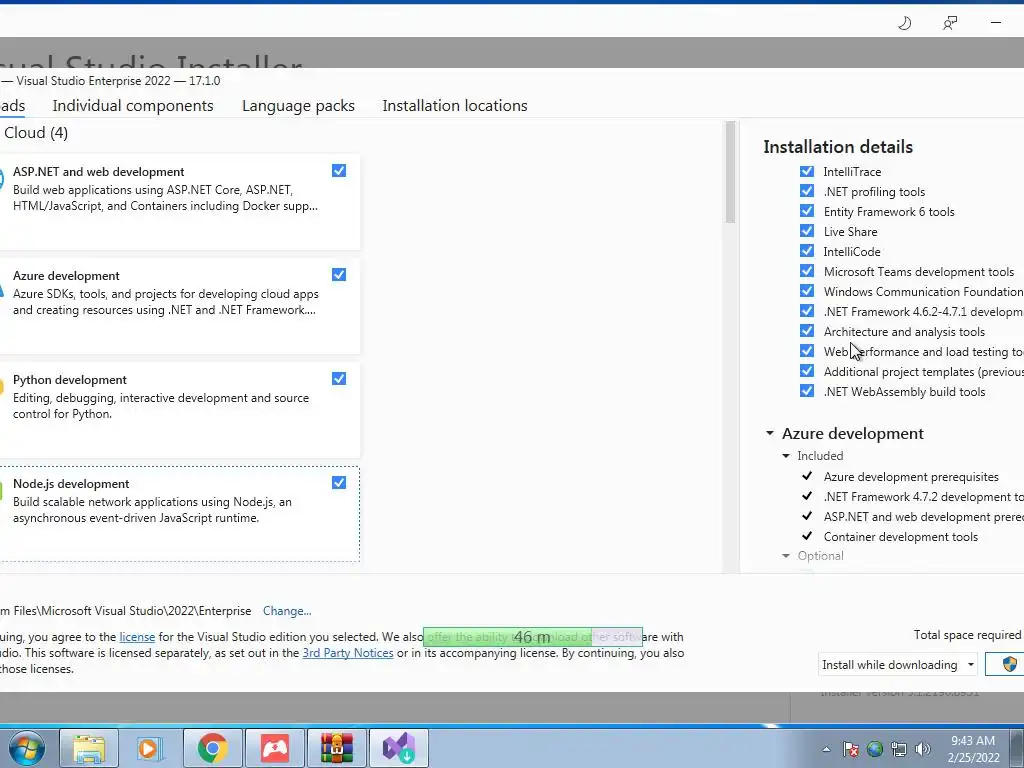
Task: Click the shield install button
Action: [x=1004, y=664]
